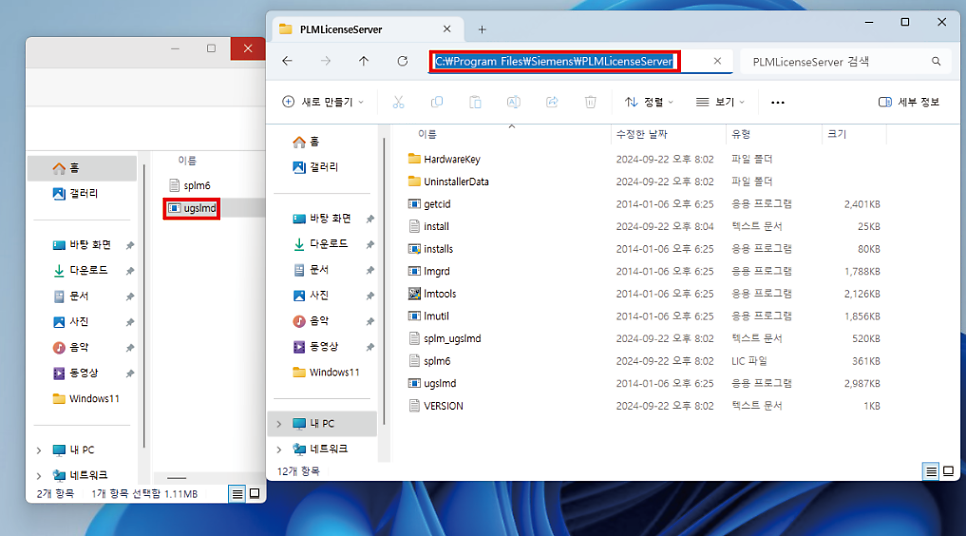Open the 정렬 sort dropdown

click(x=649, y=102)
